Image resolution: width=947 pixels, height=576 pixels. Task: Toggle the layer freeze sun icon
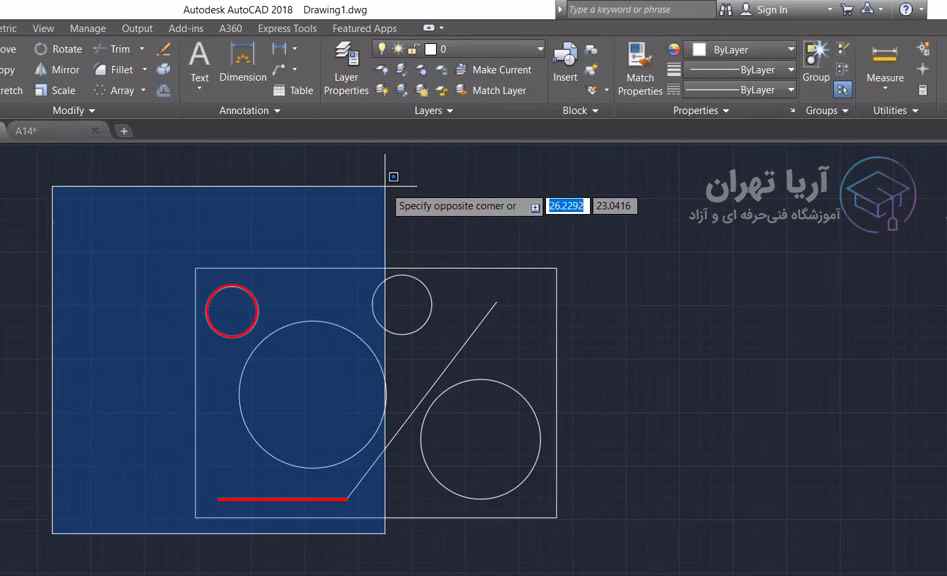[396, 49]
